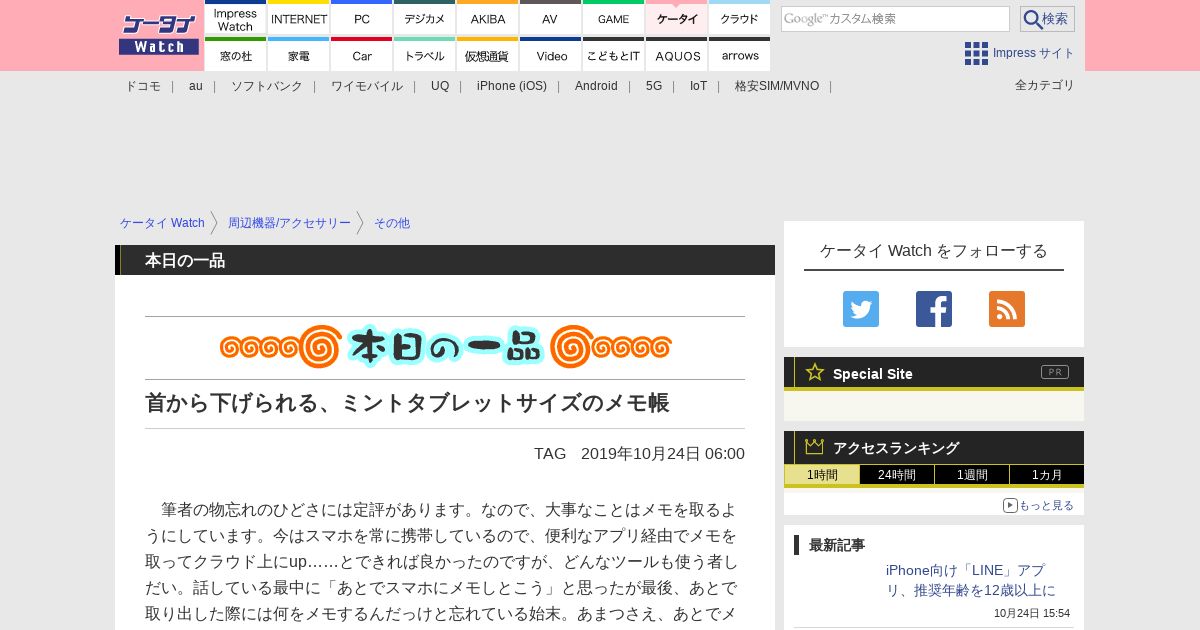The height and width of the screenshot is (630, 1200).
Task: Go to the ワイモバイル category
Action: pos(367,86)
